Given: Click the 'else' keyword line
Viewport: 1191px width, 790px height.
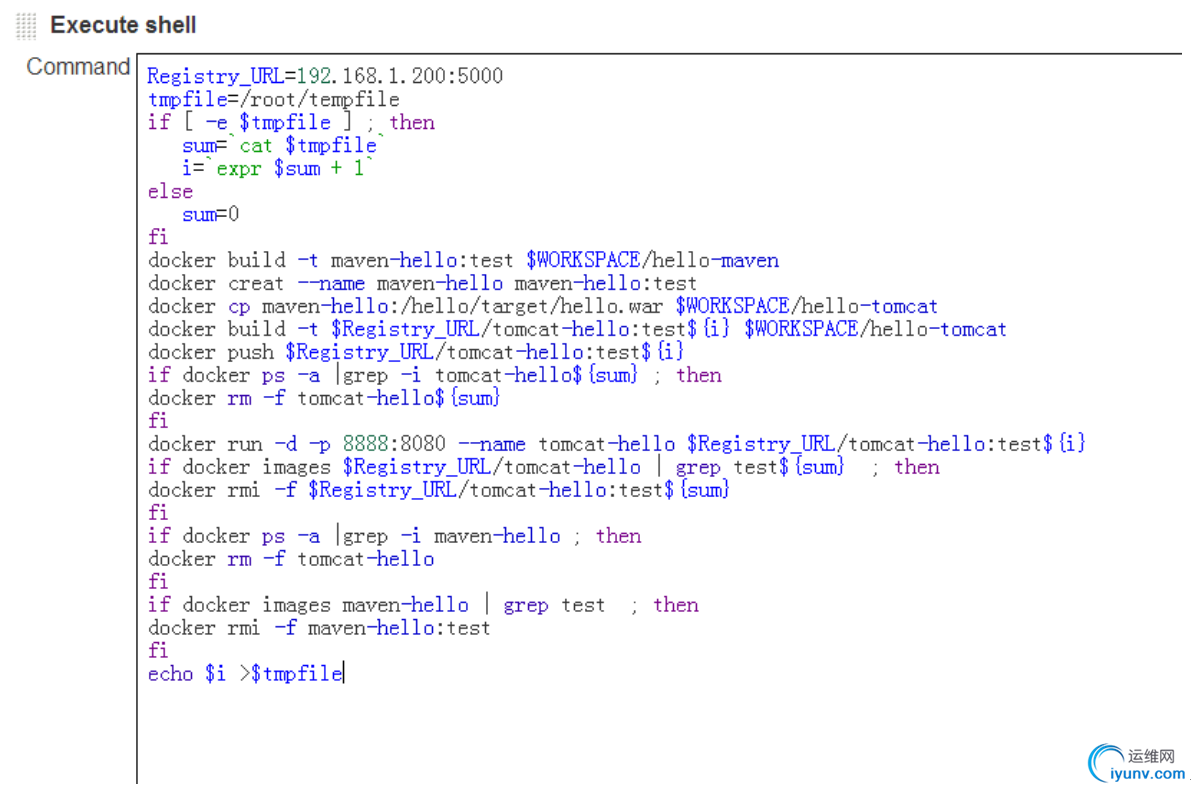Looking at the screenshot, I should 170,191.
